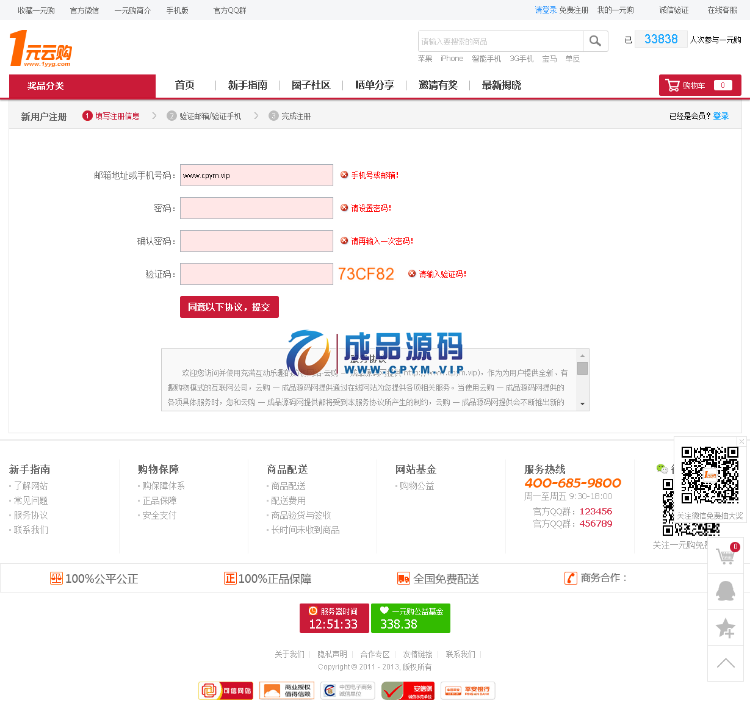The width and height of the screenshot is (750, 706).
Task: Open the shopping cart button in navigation bar
Action: click(x=700, y=85)
